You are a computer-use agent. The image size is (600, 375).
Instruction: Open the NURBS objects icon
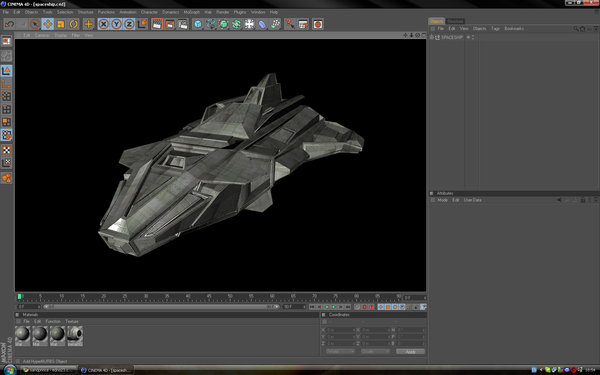click(223, 24)
